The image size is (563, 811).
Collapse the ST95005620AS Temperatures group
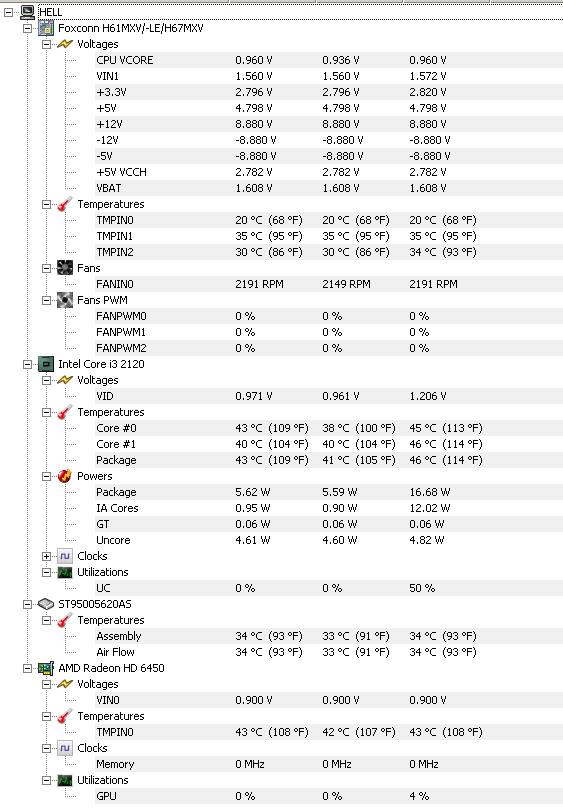click(47, 620)
